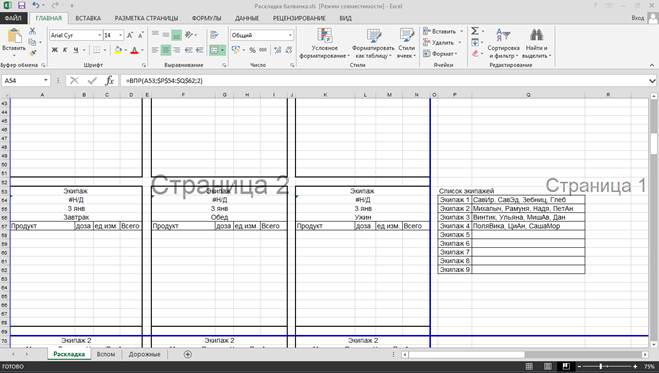Click the AutoSum sigma icon
This screenshot has width=659, height=373.
point(475,31)
